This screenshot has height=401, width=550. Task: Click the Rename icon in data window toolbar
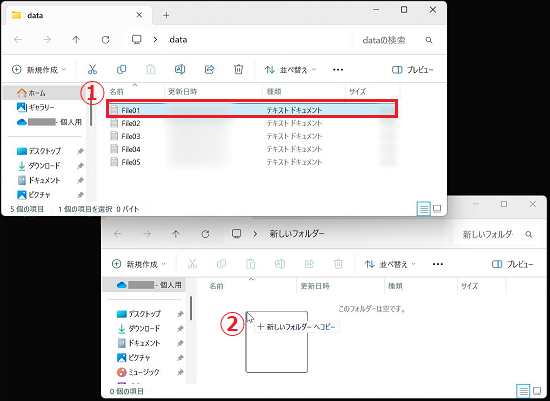point(180,69)
